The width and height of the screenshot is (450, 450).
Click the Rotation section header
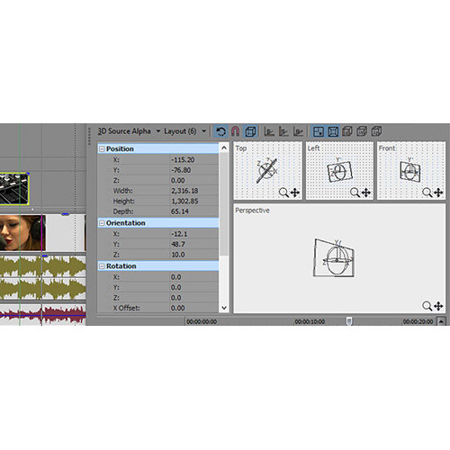click(x=158, y=266)
